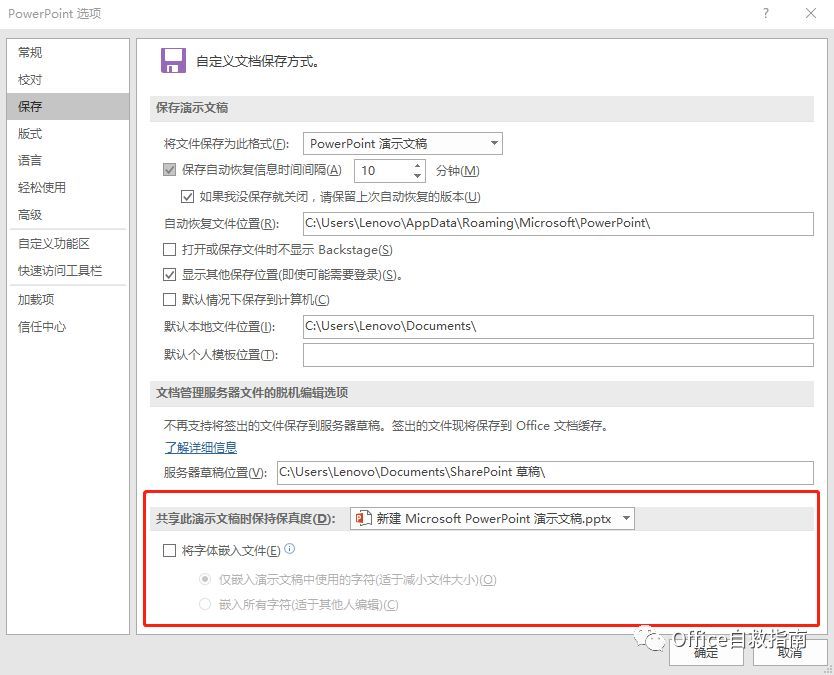Open the 将文件保存为此格式 dropdown
The width and height of the screenshot is (834, 675).
(x=403, y=144)
